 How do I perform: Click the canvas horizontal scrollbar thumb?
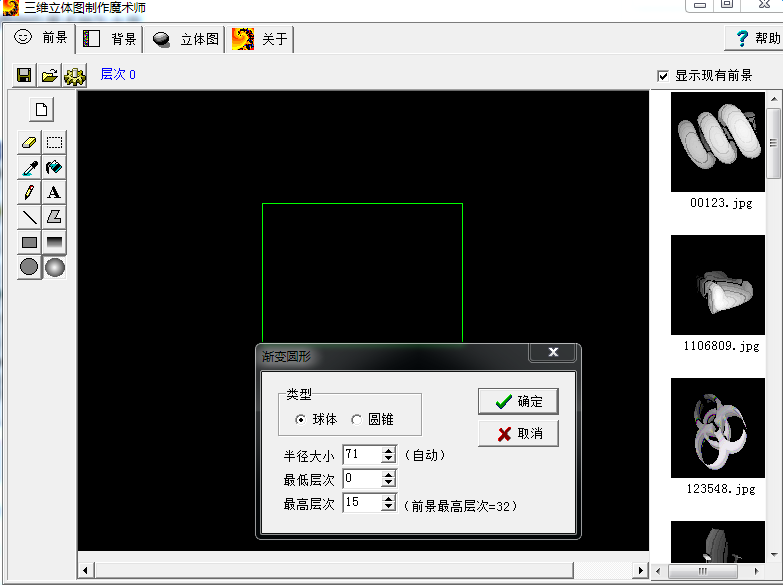pyautogui.click(x=334, y=570)
